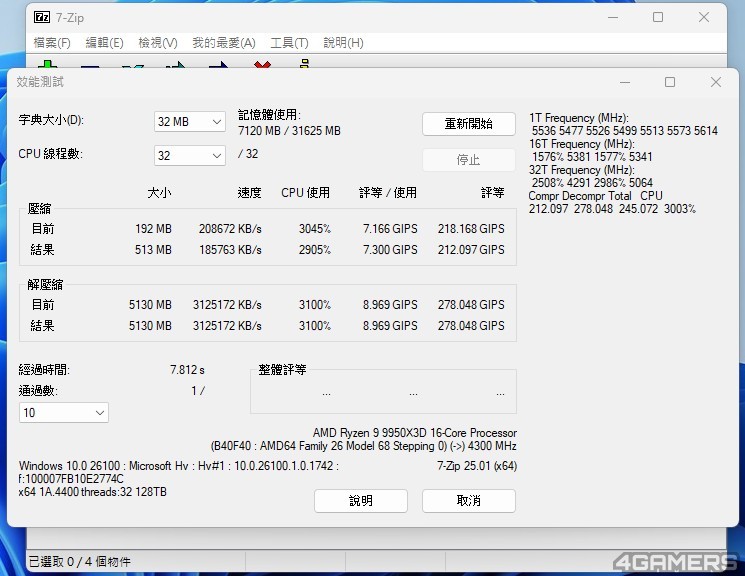745x576 pixels.
Task: Open the 檔案(F) menu
Action: pos(52,43)
